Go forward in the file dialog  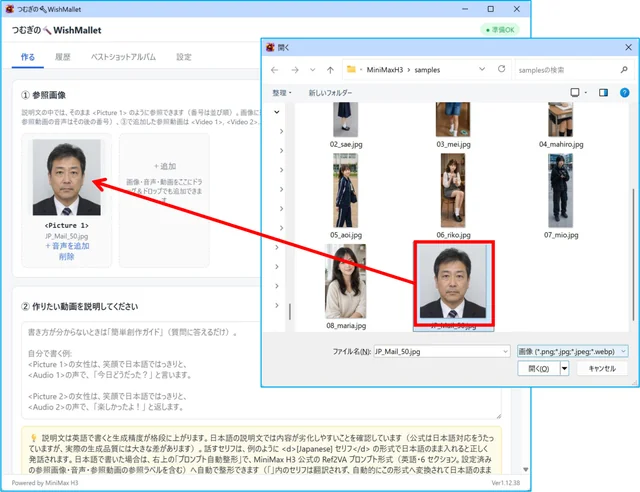pyautogui.click(x=295, y=70)
